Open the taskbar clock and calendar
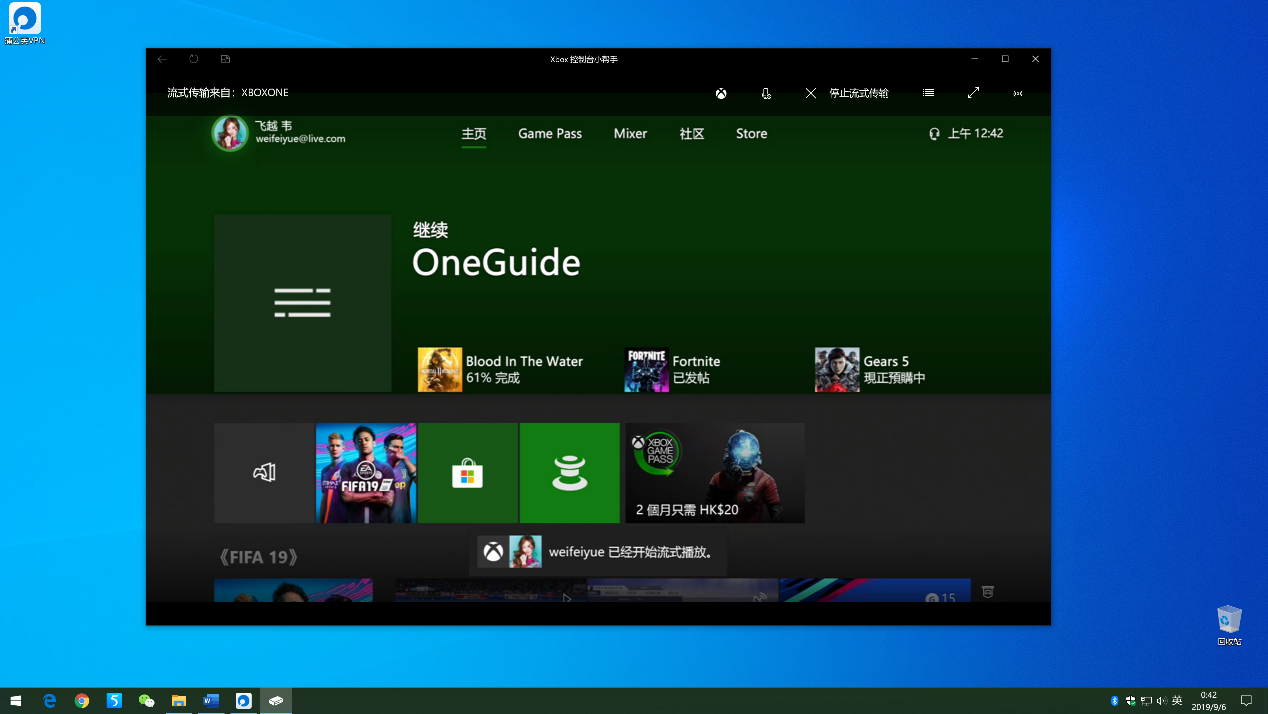The image size is (1268, 714). pyautogui.click(x=1209, y=701)
